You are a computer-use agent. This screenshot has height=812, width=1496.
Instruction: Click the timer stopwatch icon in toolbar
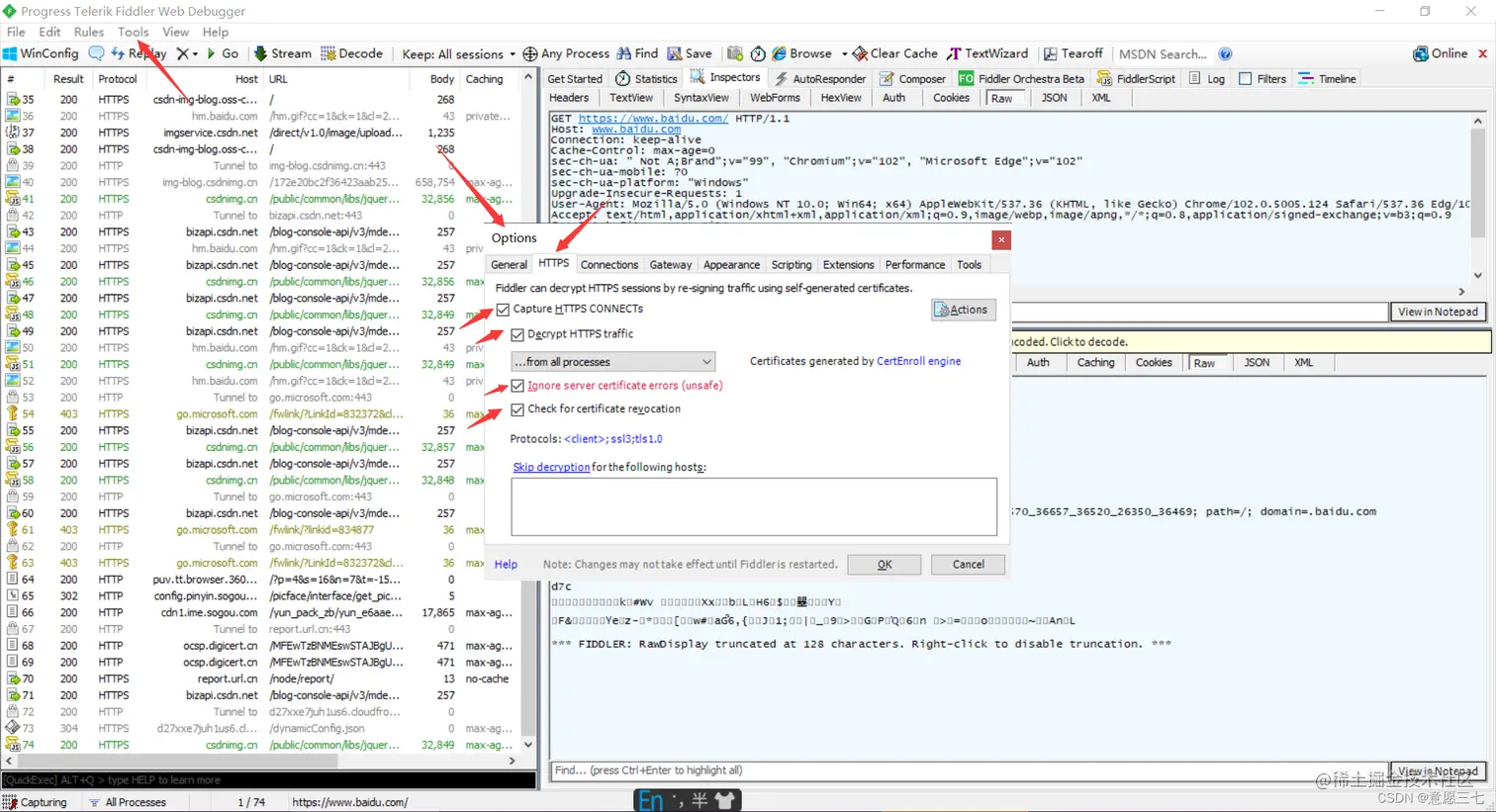(x=758, y=53)
